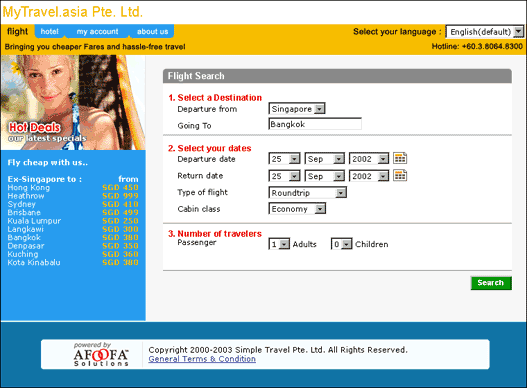
Task: Open the departure month Sep dropdown
Action: pos(325,159)
